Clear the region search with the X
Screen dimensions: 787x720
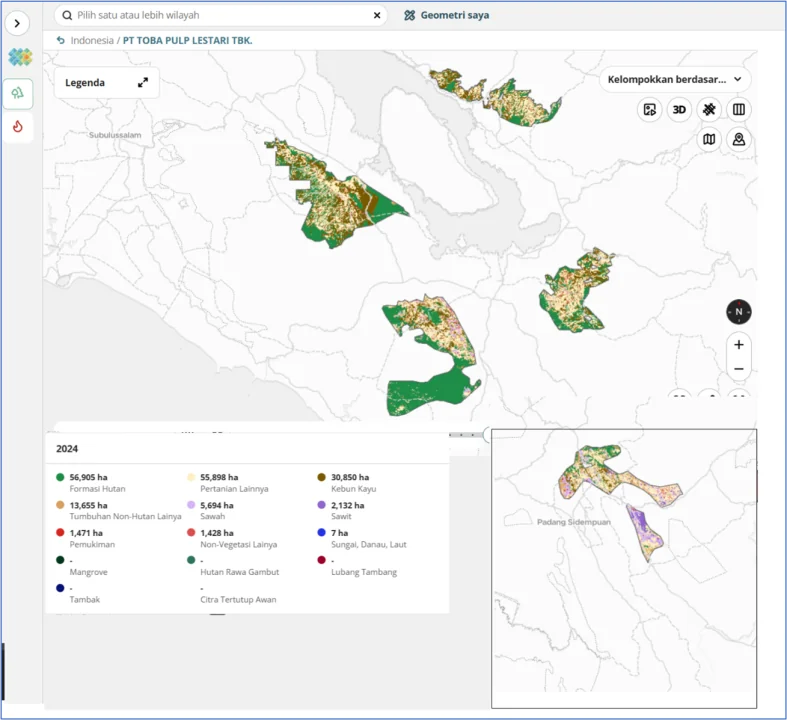(377, 16)
